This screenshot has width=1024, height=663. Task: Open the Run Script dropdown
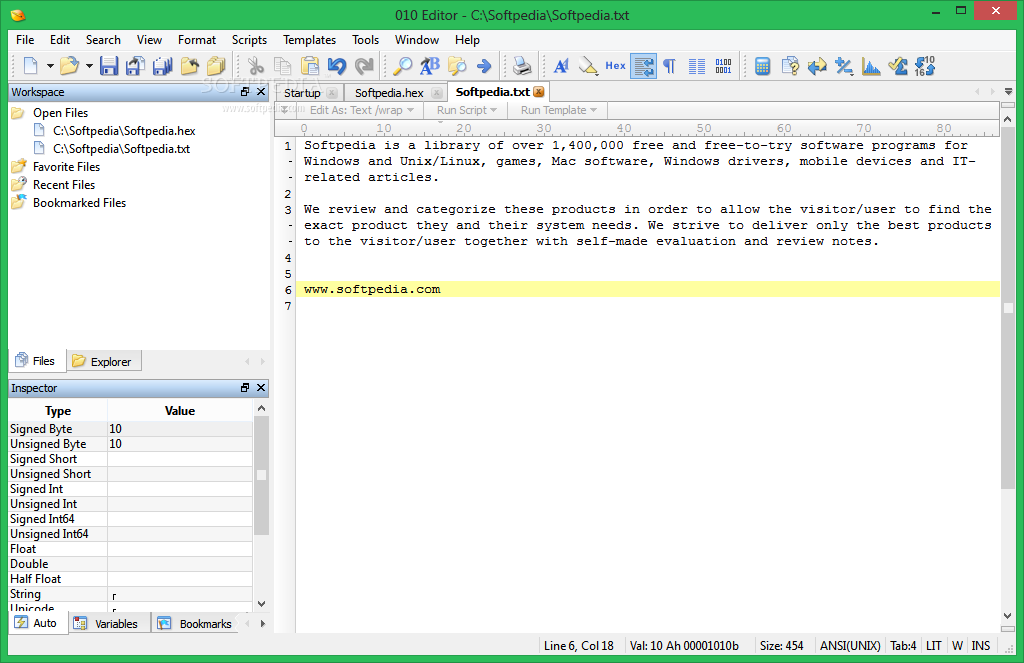(x=467, y=110)
